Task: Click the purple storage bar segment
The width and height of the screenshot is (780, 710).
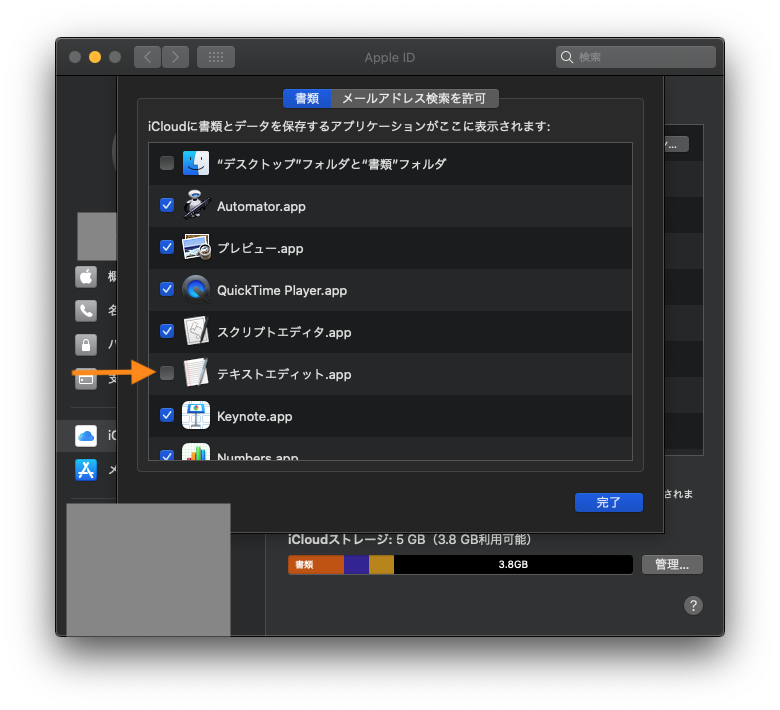Action: (x=356, y=565)
